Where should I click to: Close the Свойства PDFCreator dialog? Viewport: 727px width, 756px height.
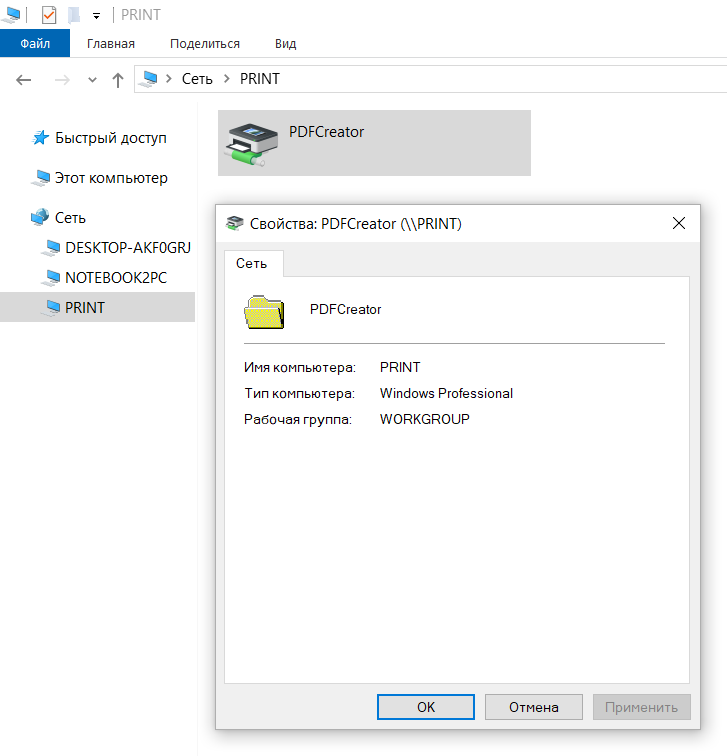(x=678, y=223)
